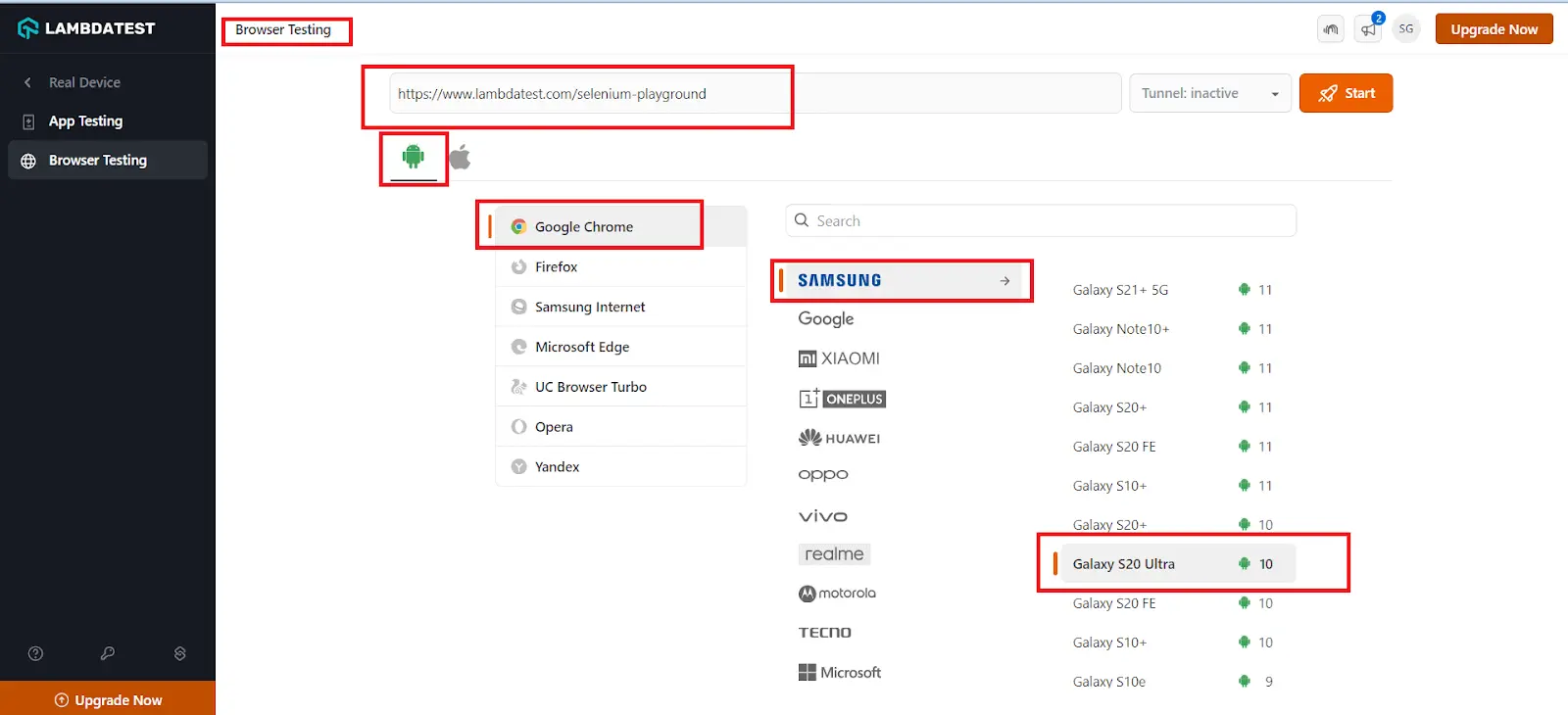Open Tunnel inactive dropdown
The height and width of the screenshot is (715, 1568).
[1210, 93]
